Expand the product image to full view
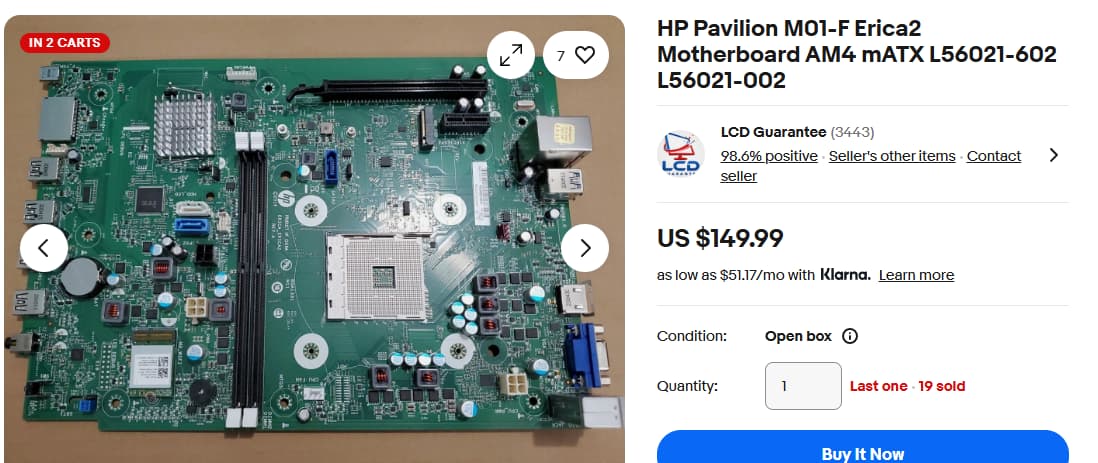 pyautogui.click(x=511, y=55)
